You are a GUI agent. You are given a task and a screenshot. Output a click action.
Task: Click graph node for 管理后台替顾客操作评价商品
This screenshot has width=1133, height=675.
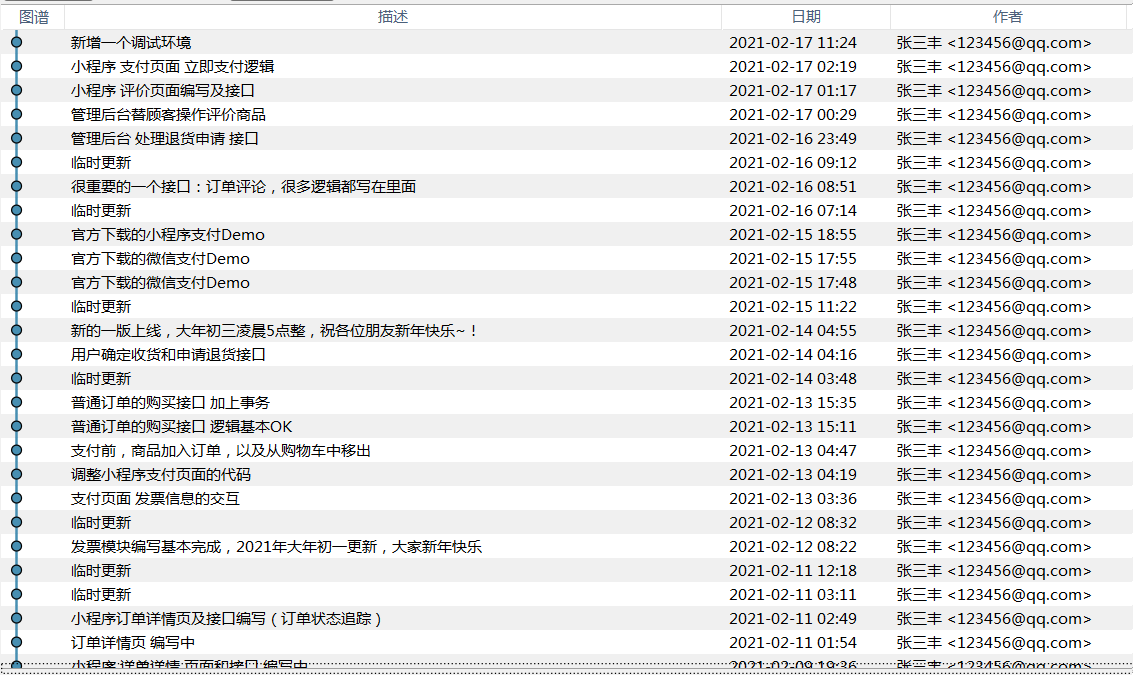point(16,114)
